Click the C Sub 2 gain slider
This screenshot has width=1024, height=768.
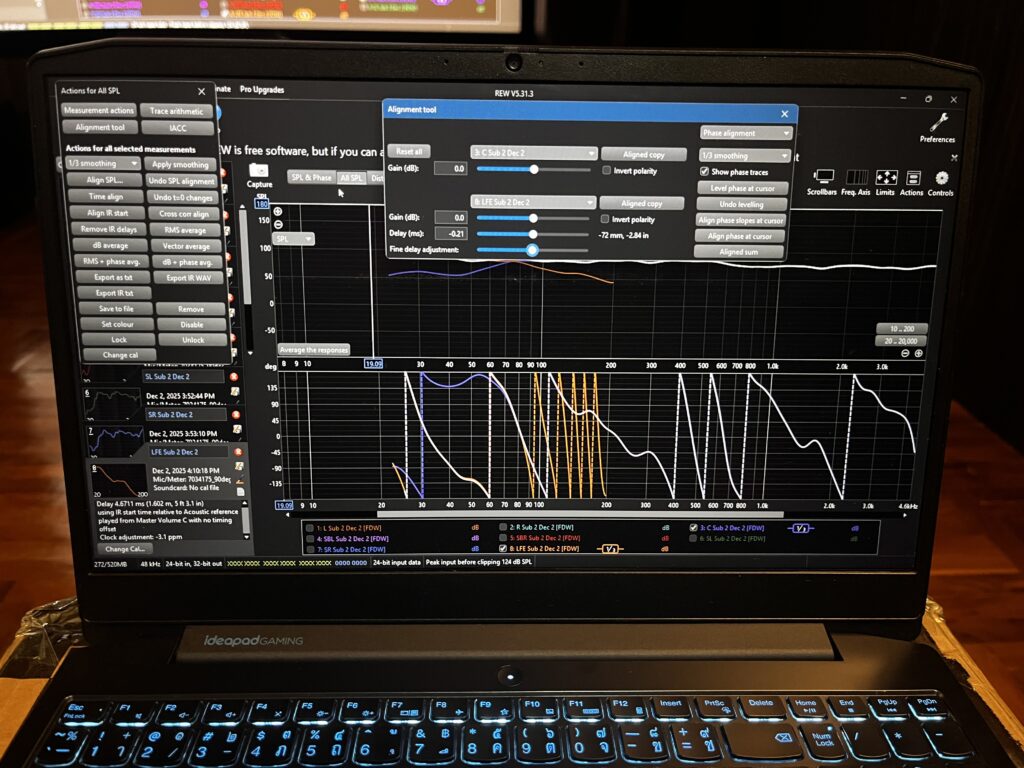click(534, 169)
